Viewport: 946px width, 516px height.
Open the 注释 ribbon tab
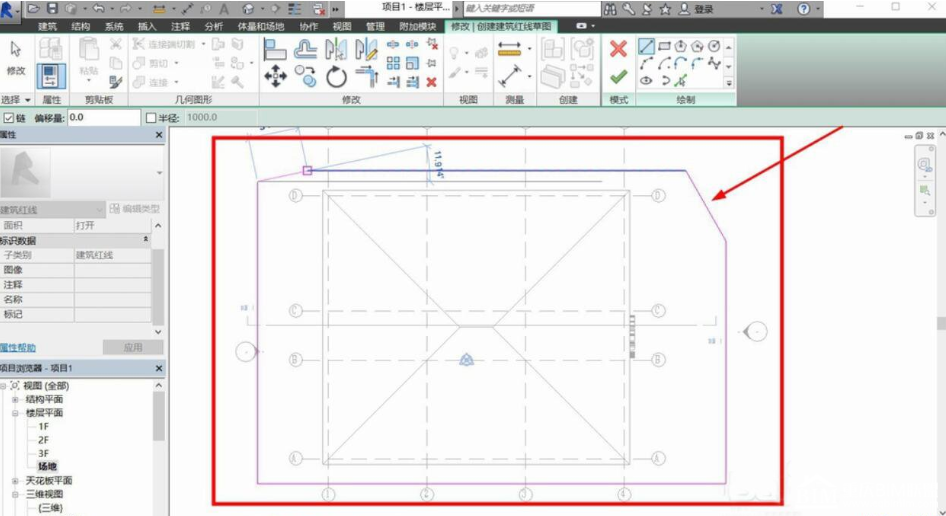180,27
